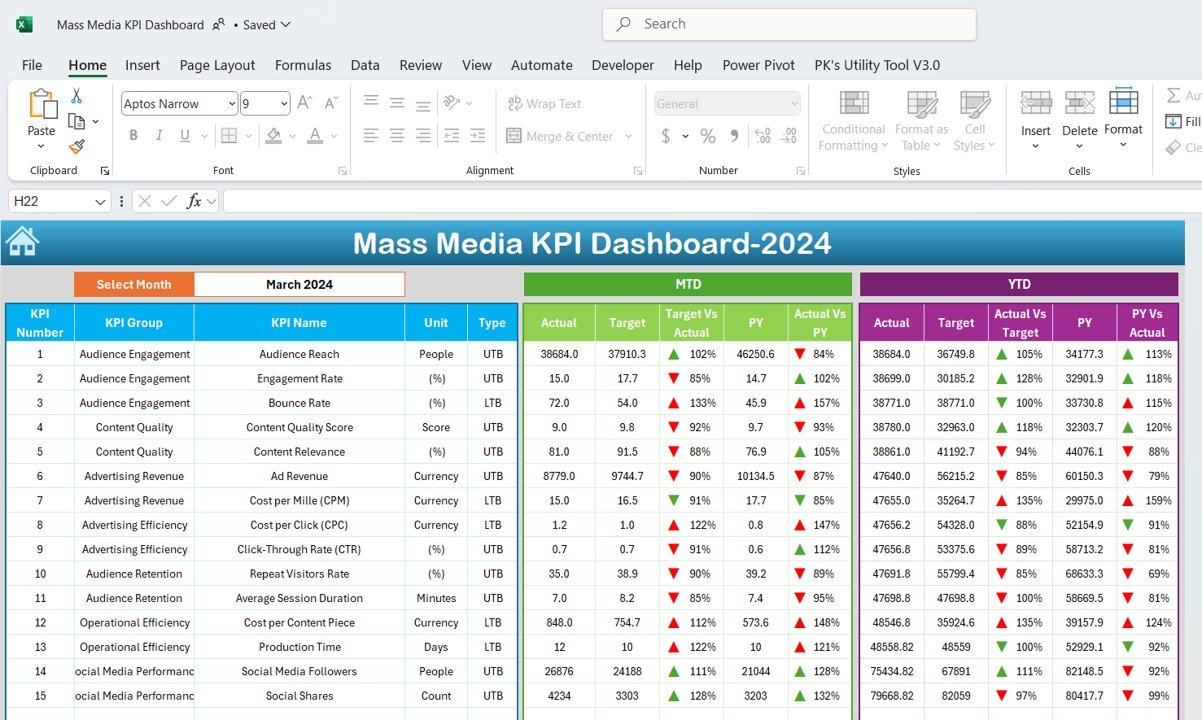The image size is (1202, 720).
Task: Increase decimal places icon
Action: coord(762,136)
